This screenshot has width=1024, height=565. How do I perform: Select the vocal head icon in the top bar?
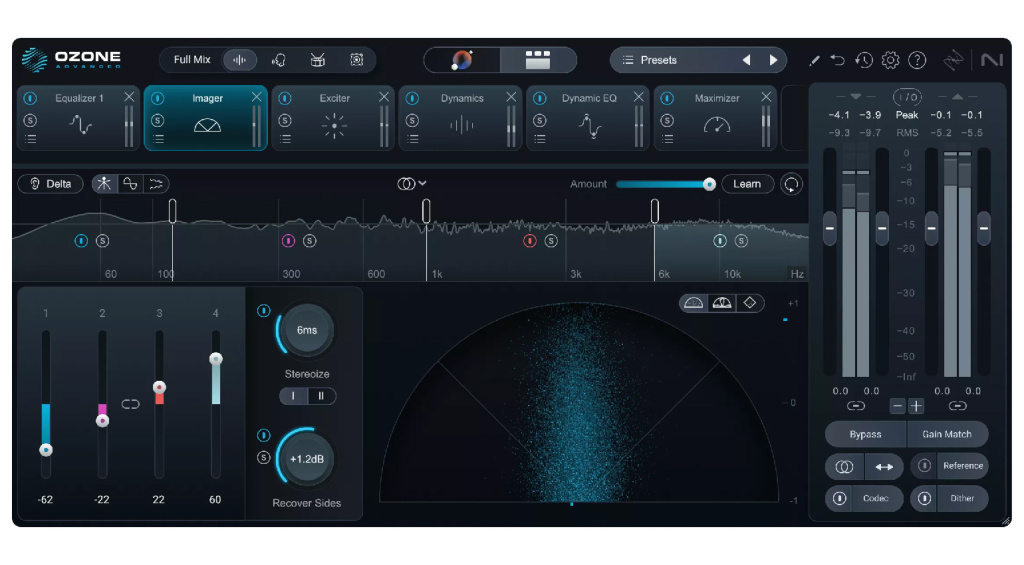click(x=279, y=60)
